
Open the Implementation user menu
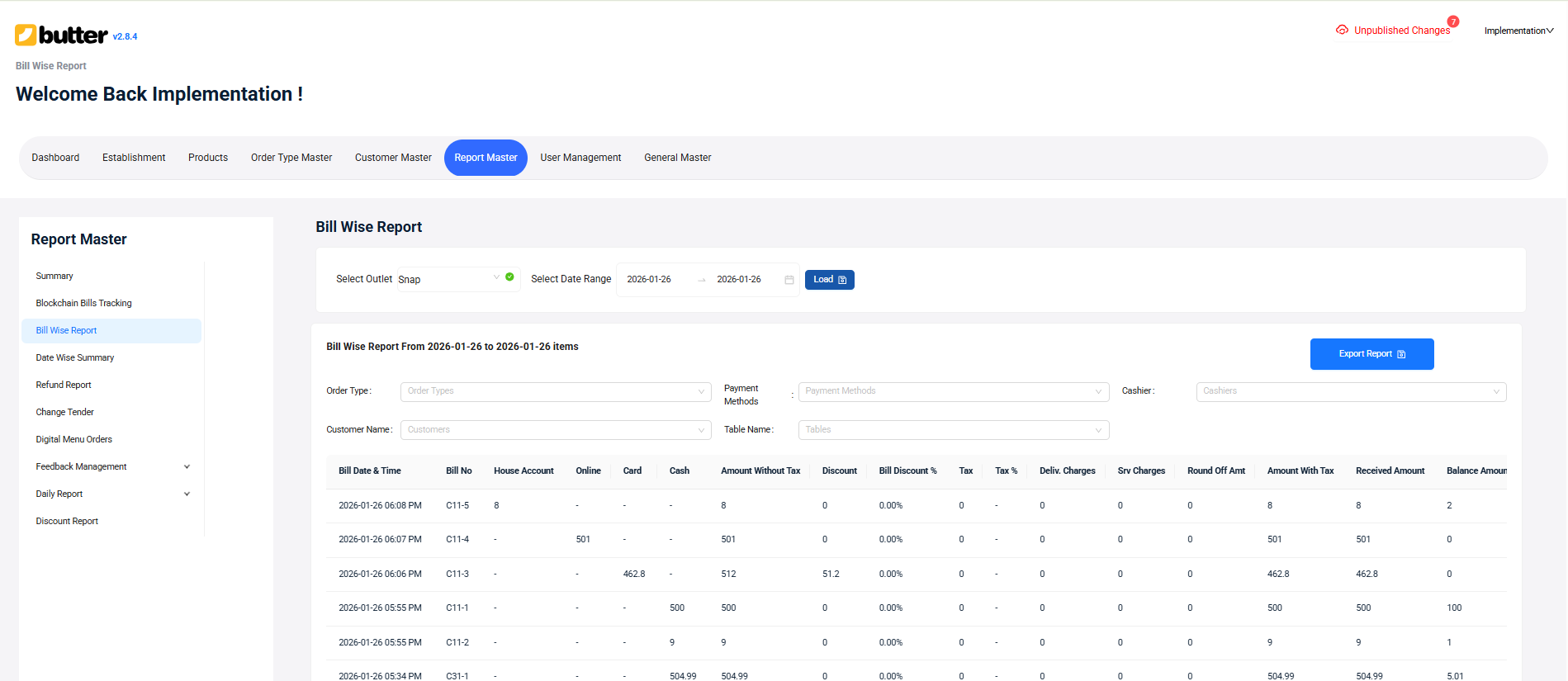(x=1518, y=31)
